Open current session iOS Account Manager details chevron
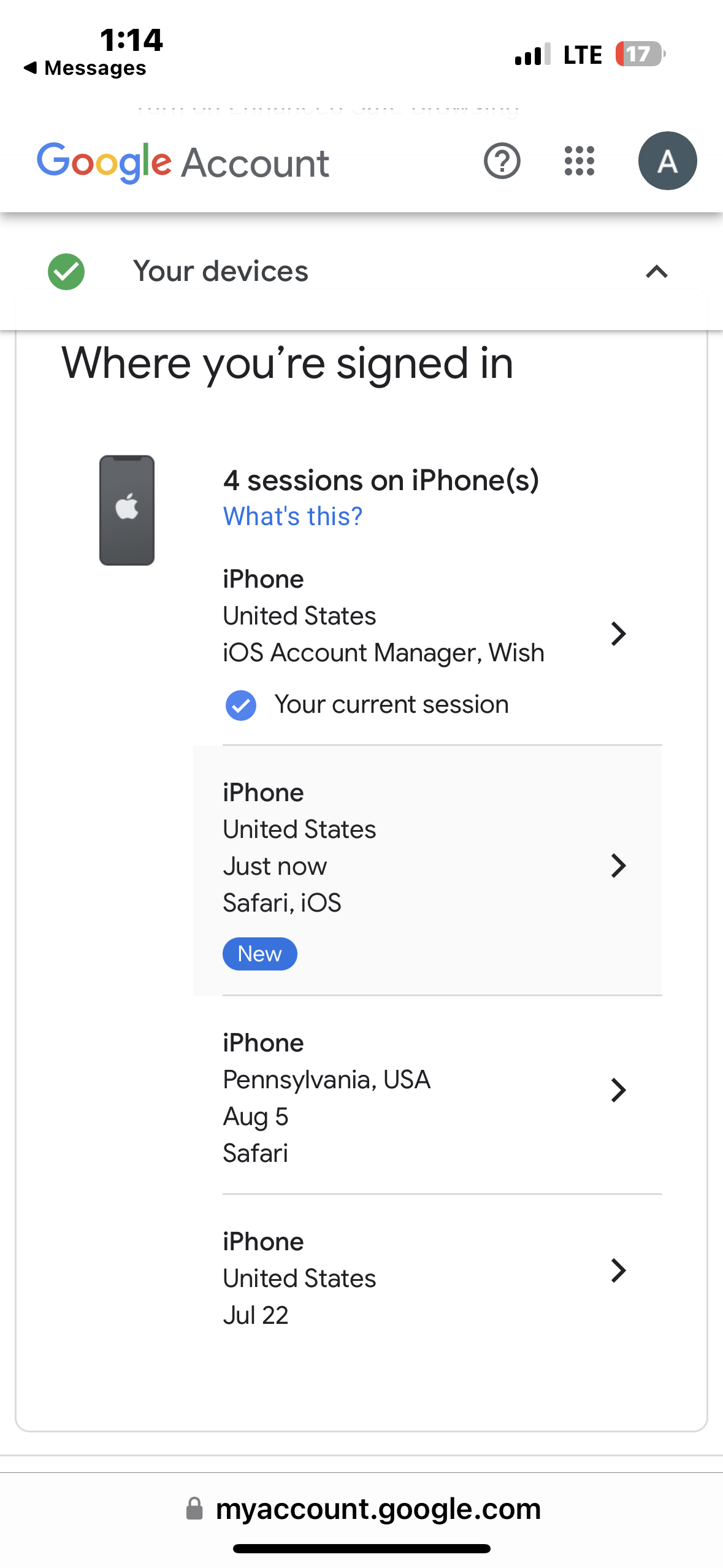Viewport: 723px width, 1568px height. (x=618, y=634)
